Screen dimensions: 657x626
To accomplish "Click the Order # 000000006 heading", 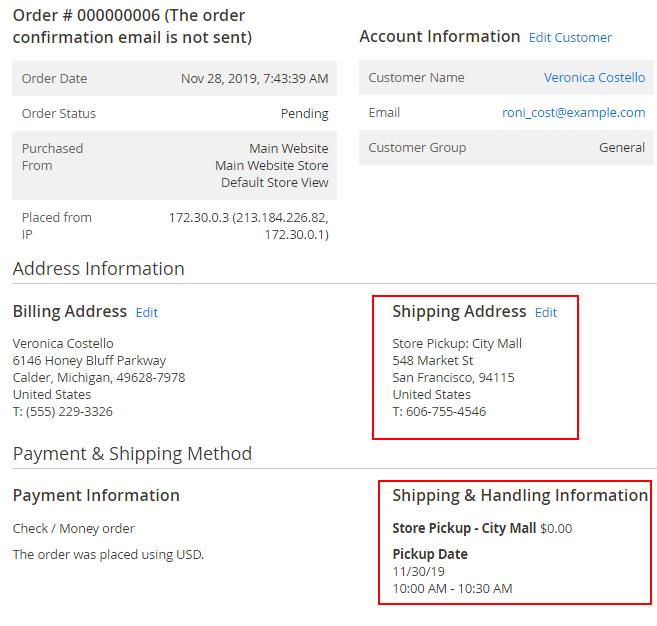I will 131,27.
